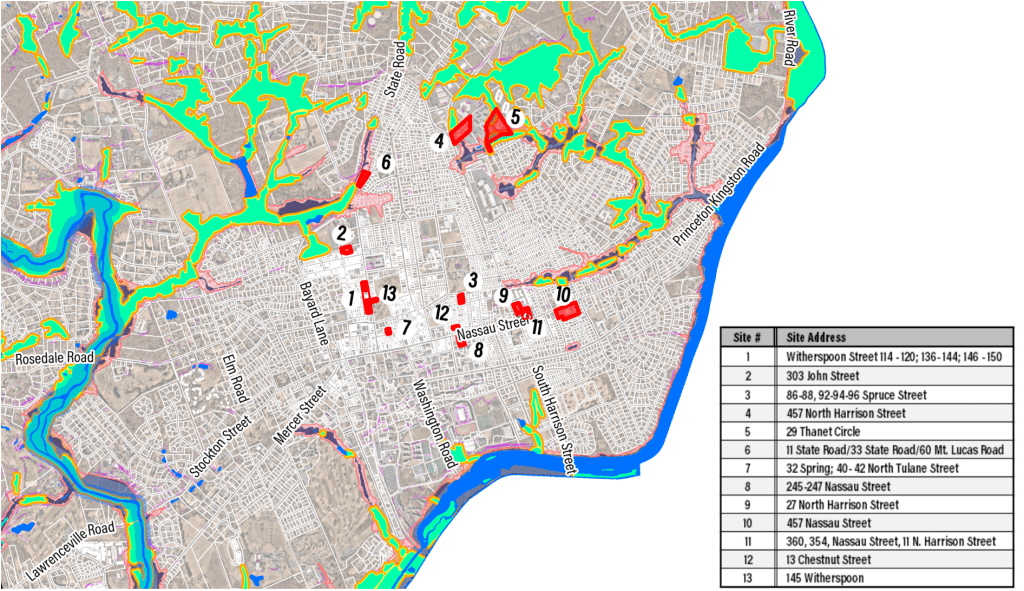The image size is (1024, 591).
Task: Select the 29 Thanet Circle table row
Action: click(866, 432)
